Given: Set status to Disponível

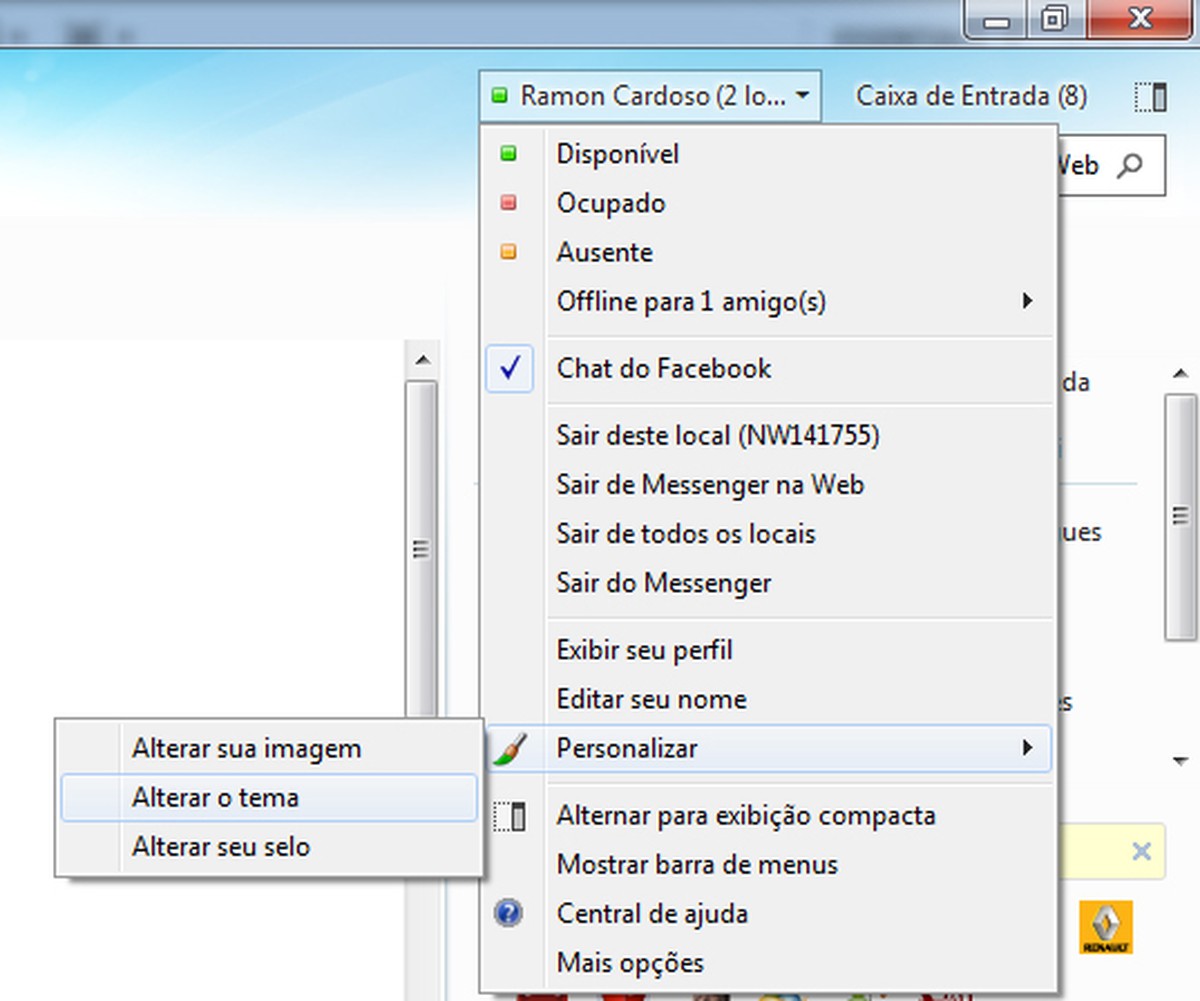Looking at the screenshot, I should [x=768, y=154].
